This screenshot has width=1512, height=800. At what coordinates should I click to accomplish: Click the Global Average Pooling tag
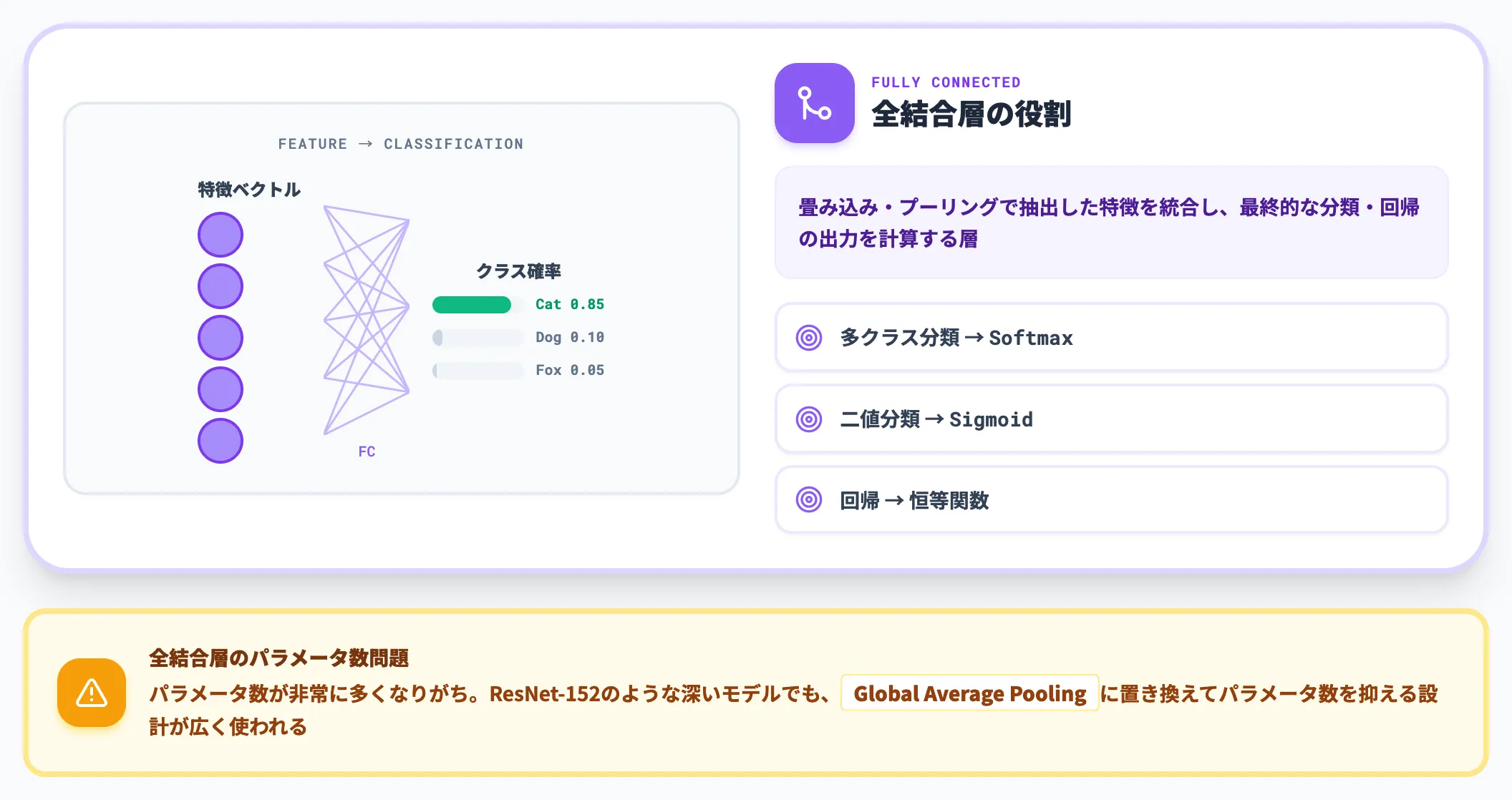pos(970,693)
